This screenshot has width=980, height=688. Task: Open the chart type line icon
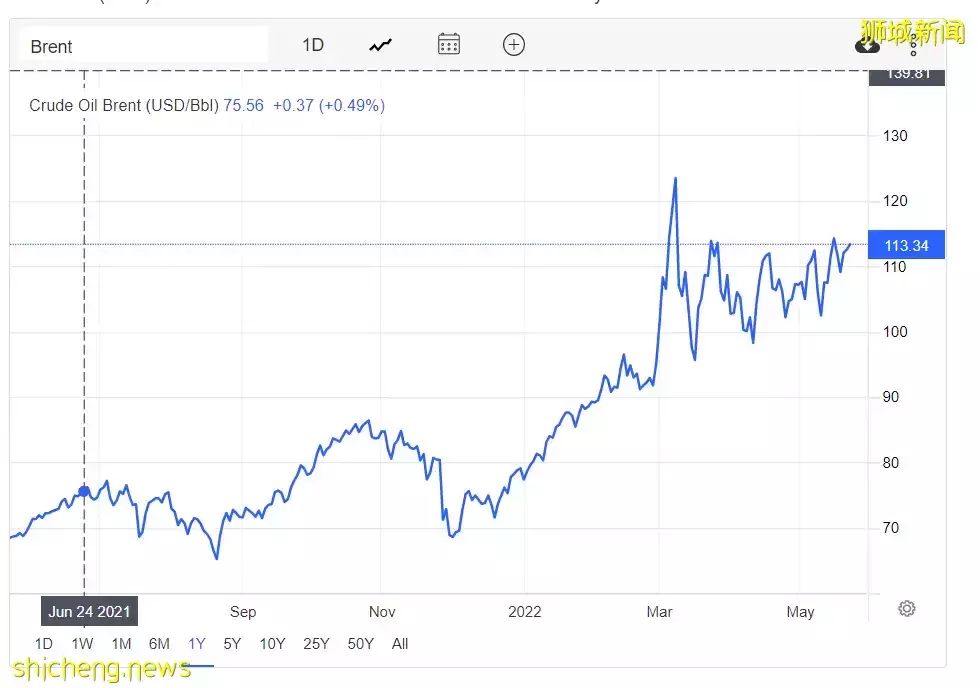tap(380, 45)
